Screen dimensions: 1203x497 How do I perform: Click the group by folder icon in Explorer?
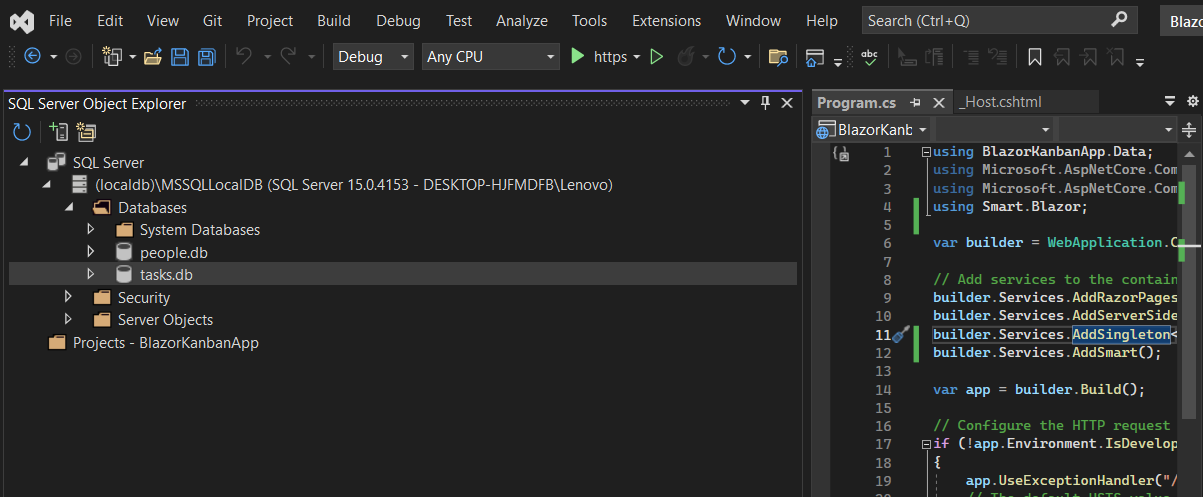[86, 132]
